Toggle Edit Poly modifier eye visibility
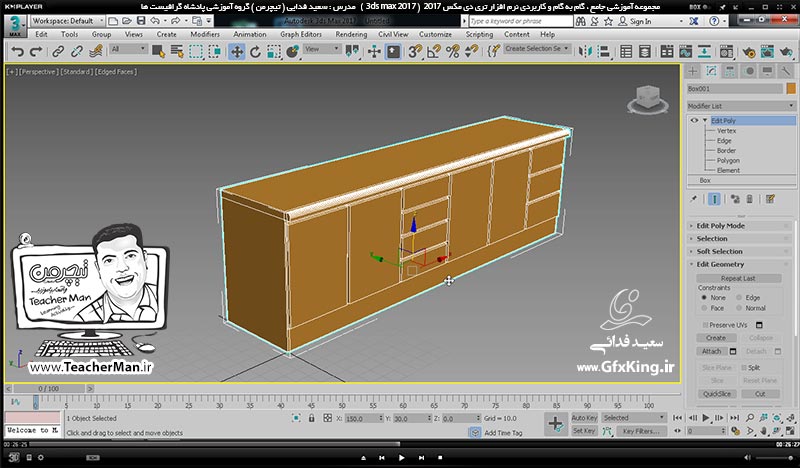Viewport: 800px width, 468px height. tap(694, 120)
